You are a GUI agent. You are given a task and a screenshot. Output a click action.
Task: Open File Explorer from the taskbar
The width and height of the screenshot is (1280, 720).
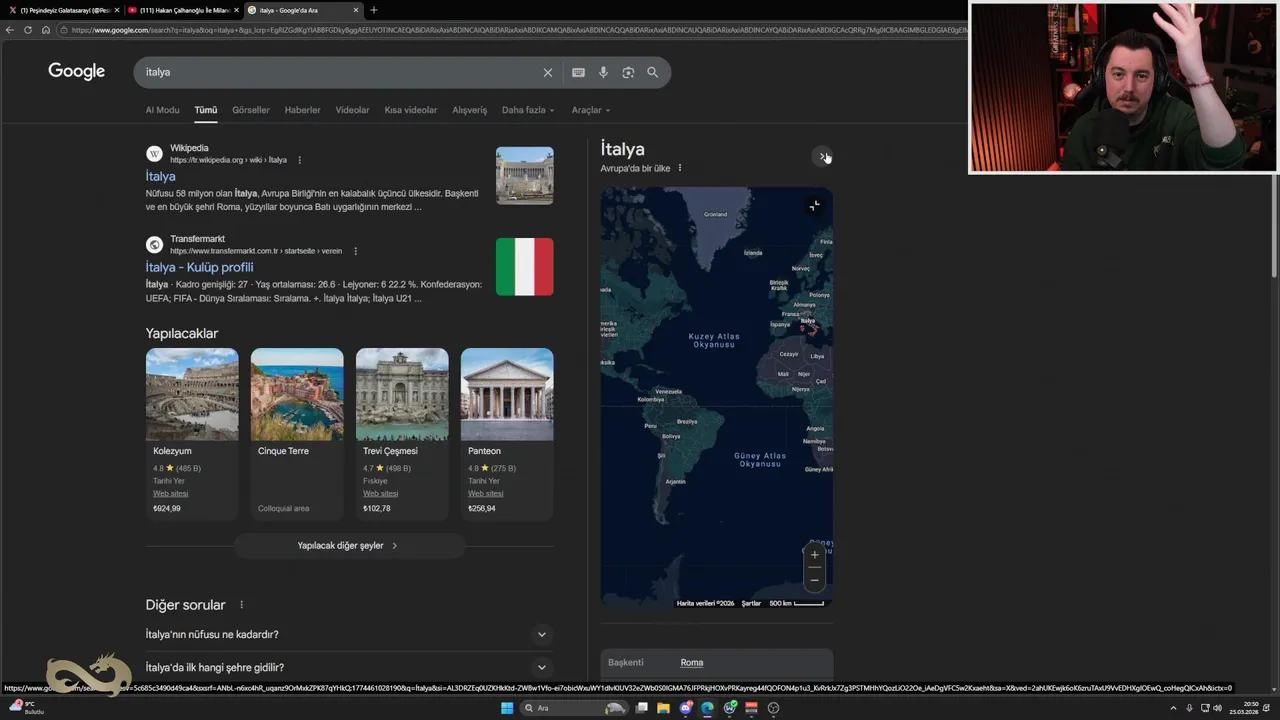point(663,708)
